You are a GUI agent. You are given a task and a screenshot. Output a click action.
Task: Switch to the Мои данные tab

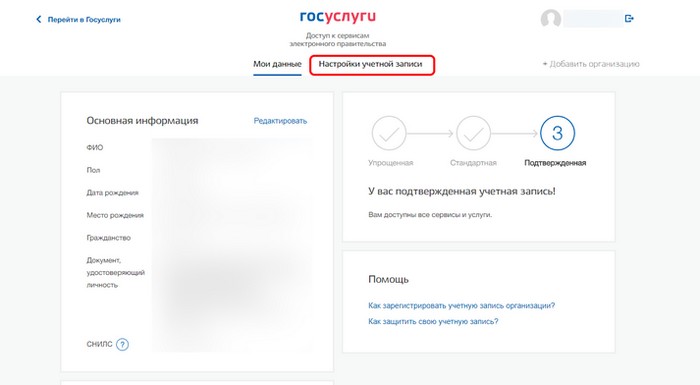pyautogui.click(x=277, y=64)
